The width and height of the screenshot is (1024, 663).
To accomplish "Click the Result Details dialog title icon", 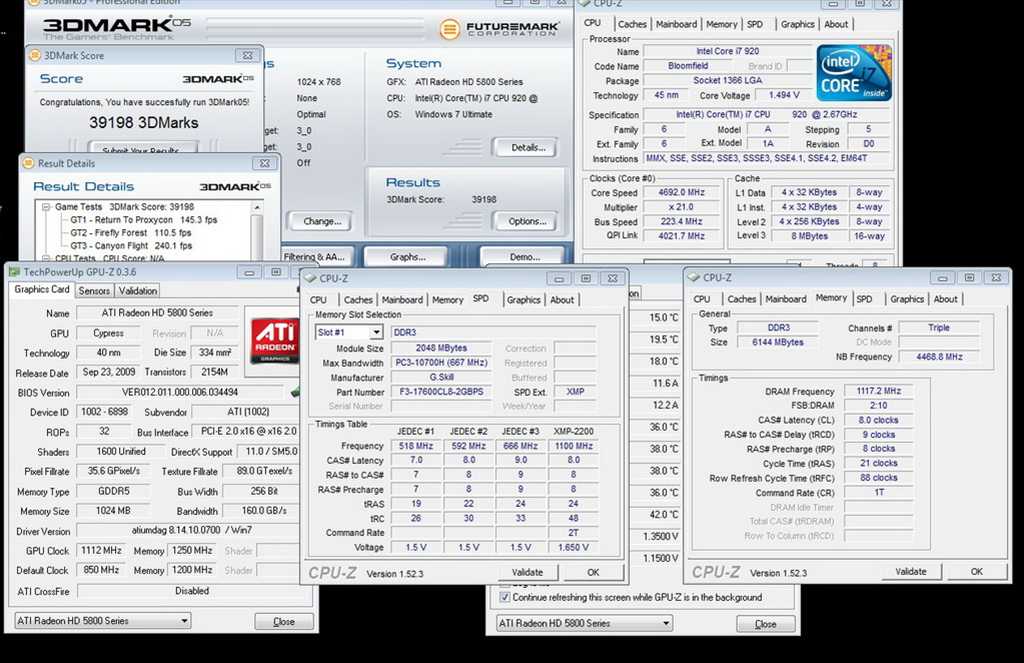I will 28,163.
